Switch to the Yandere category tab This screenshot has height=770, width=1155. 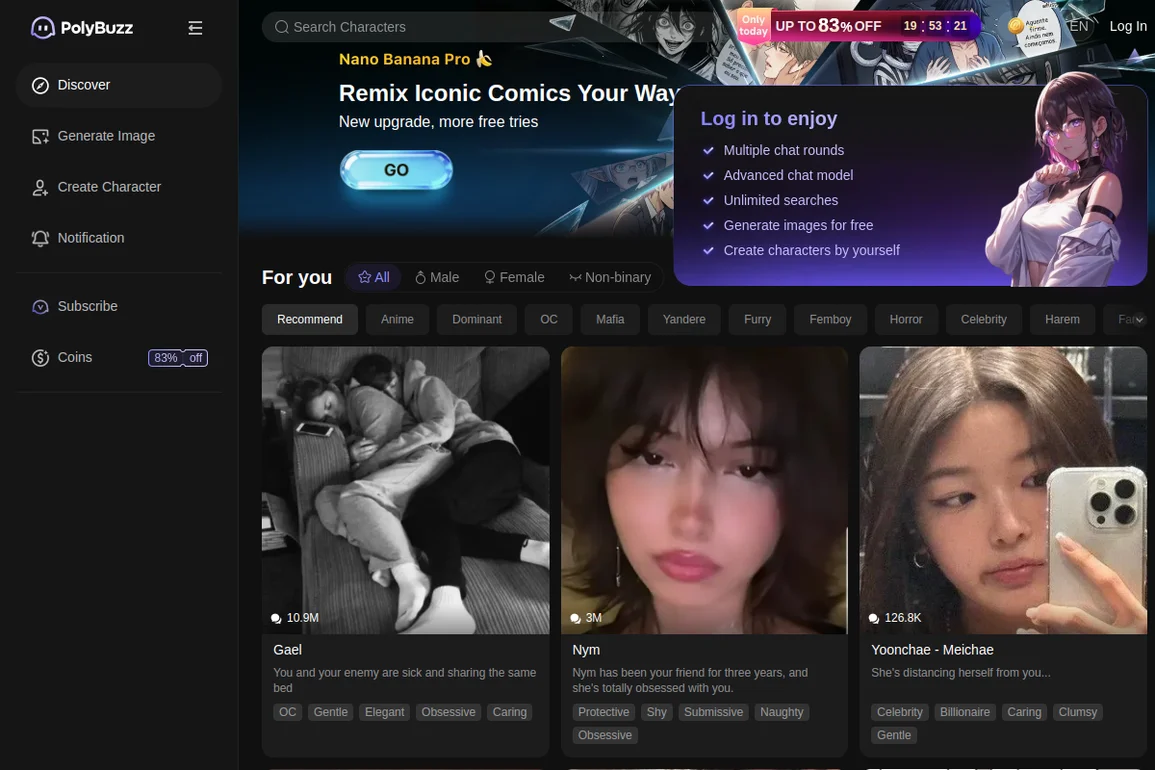684,320
